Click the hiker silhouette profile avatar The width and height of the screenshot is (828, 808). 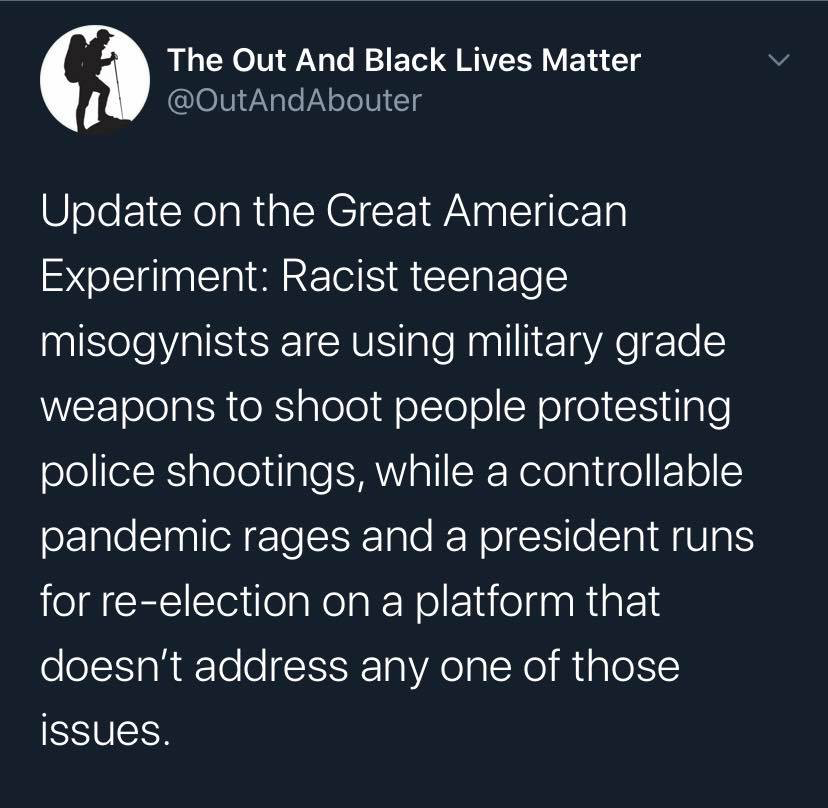[96, 78]
